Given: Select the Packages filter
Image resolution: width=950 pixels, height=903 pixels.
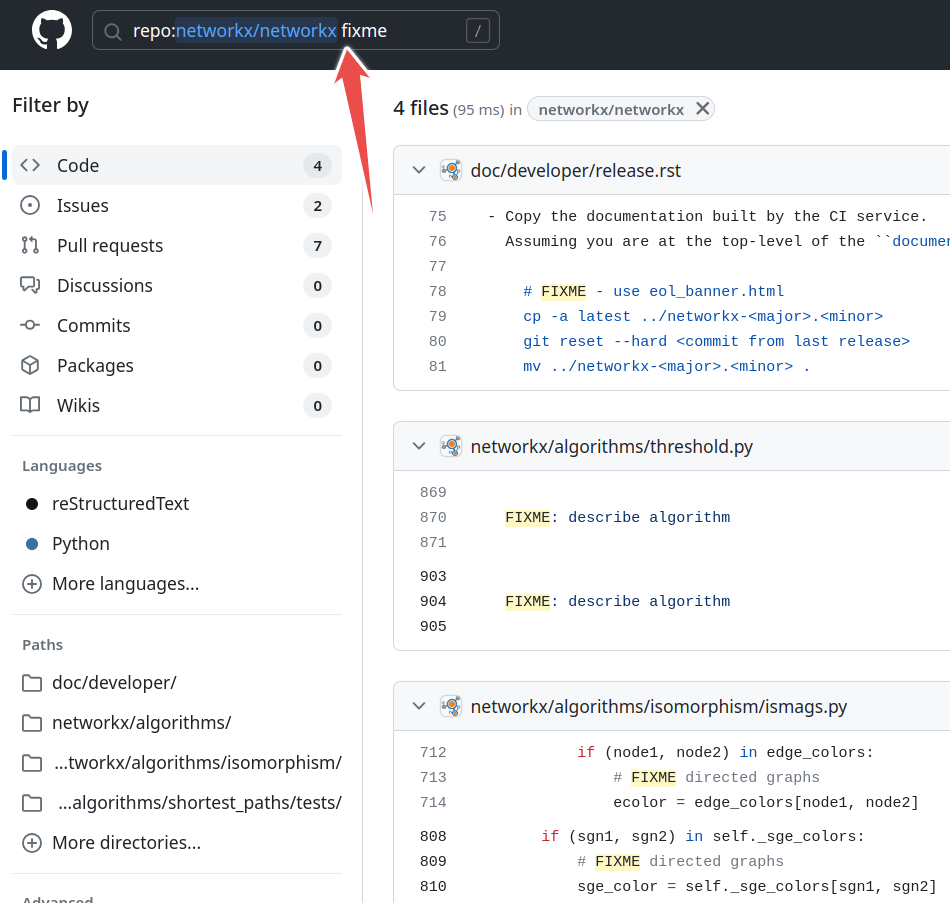Looking at the screenshot, I should tap(177, 365).
